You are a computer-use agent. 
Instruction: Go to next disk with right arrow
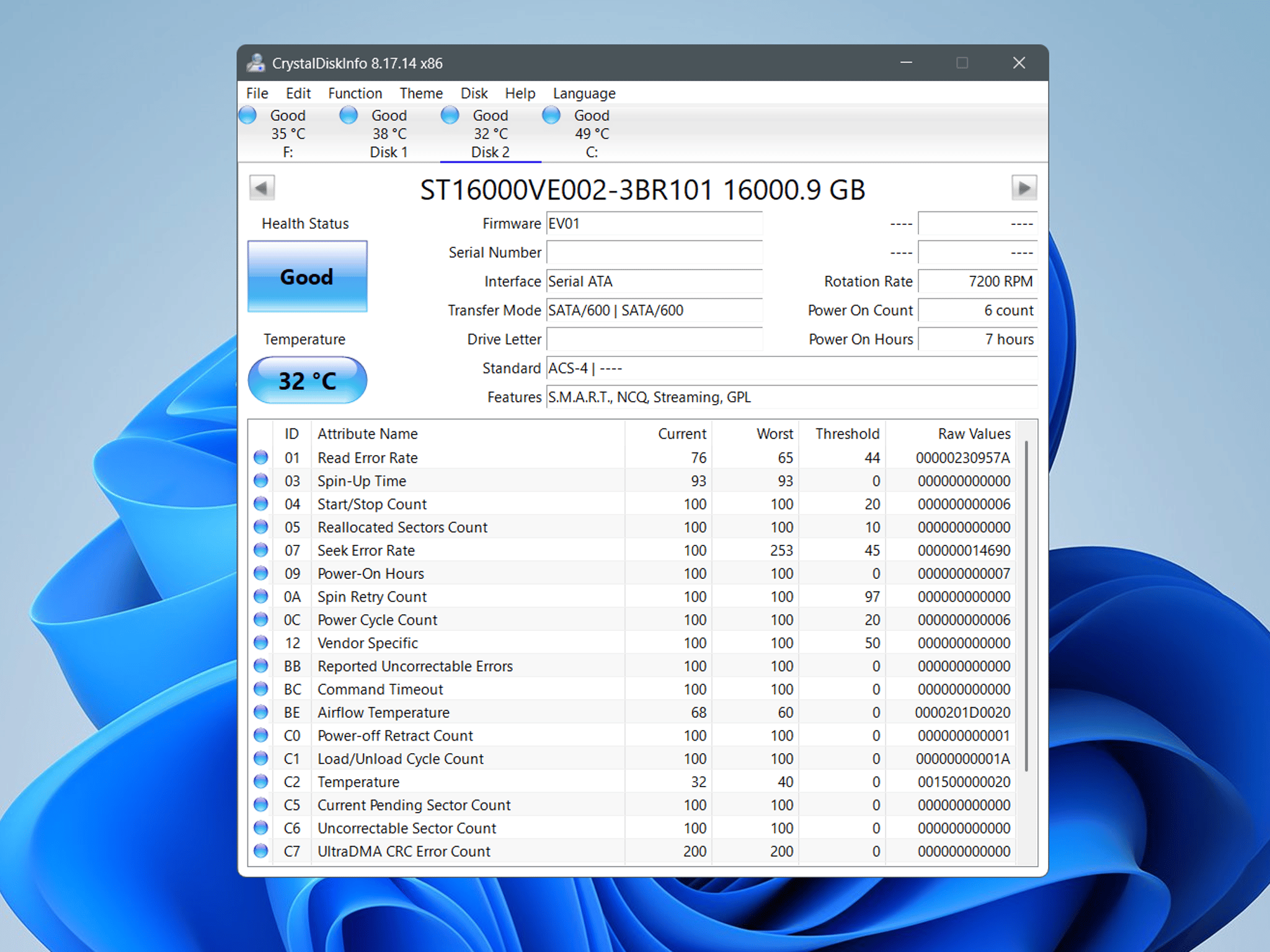tap(1024, 188)
